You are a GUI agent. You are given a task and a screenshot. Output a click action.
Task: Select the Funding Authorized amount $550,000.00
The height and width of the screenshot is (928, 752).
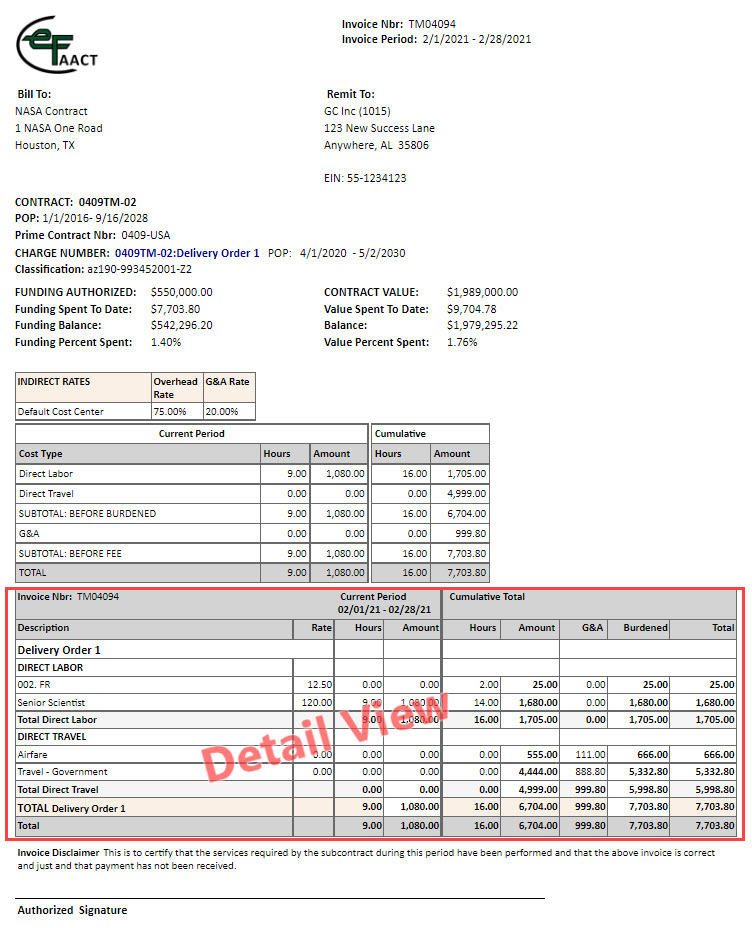click(x=181, y=292)
